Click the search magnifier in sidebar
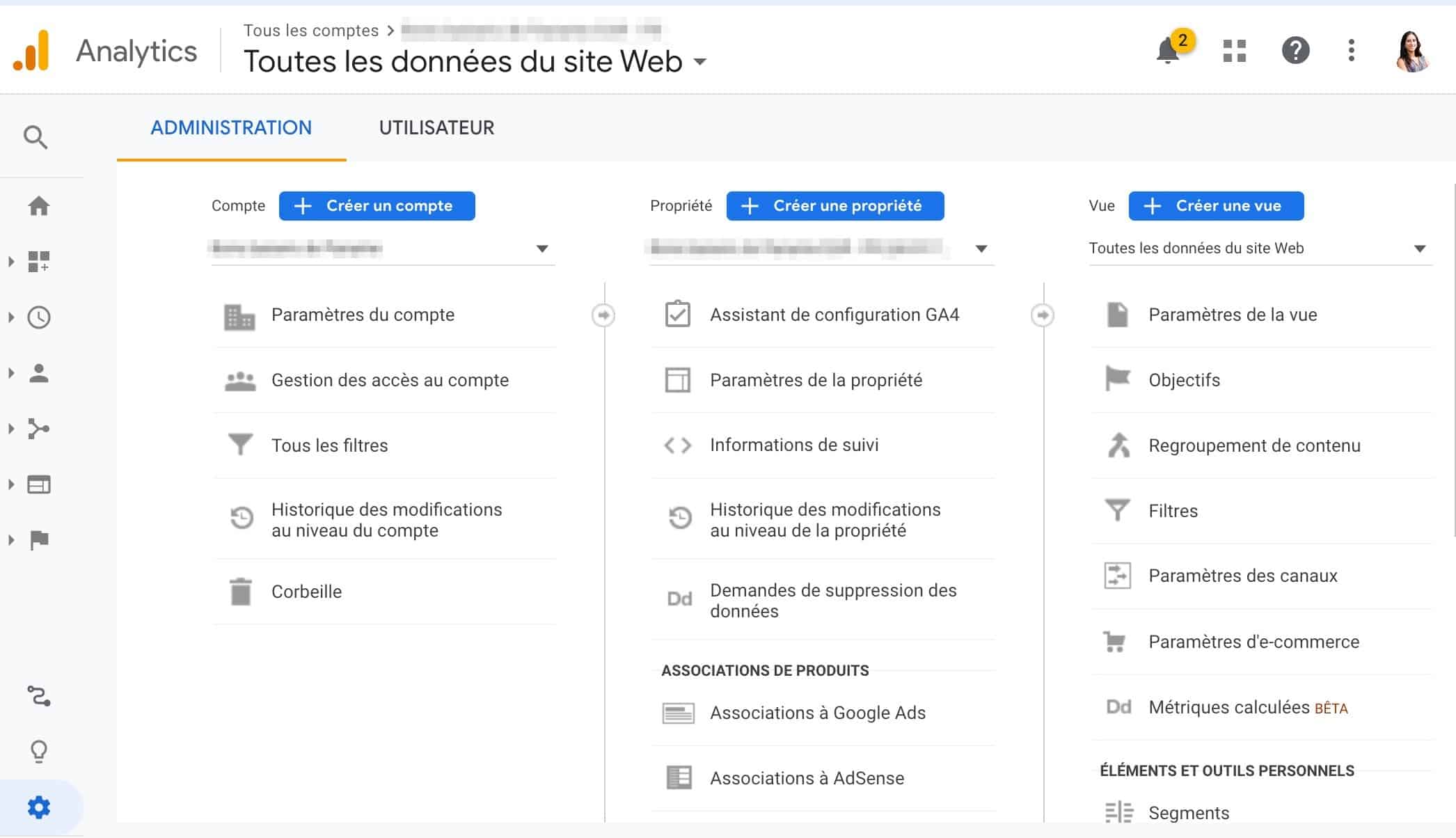This screenshot has width=1456, height=838. point(35,137)
